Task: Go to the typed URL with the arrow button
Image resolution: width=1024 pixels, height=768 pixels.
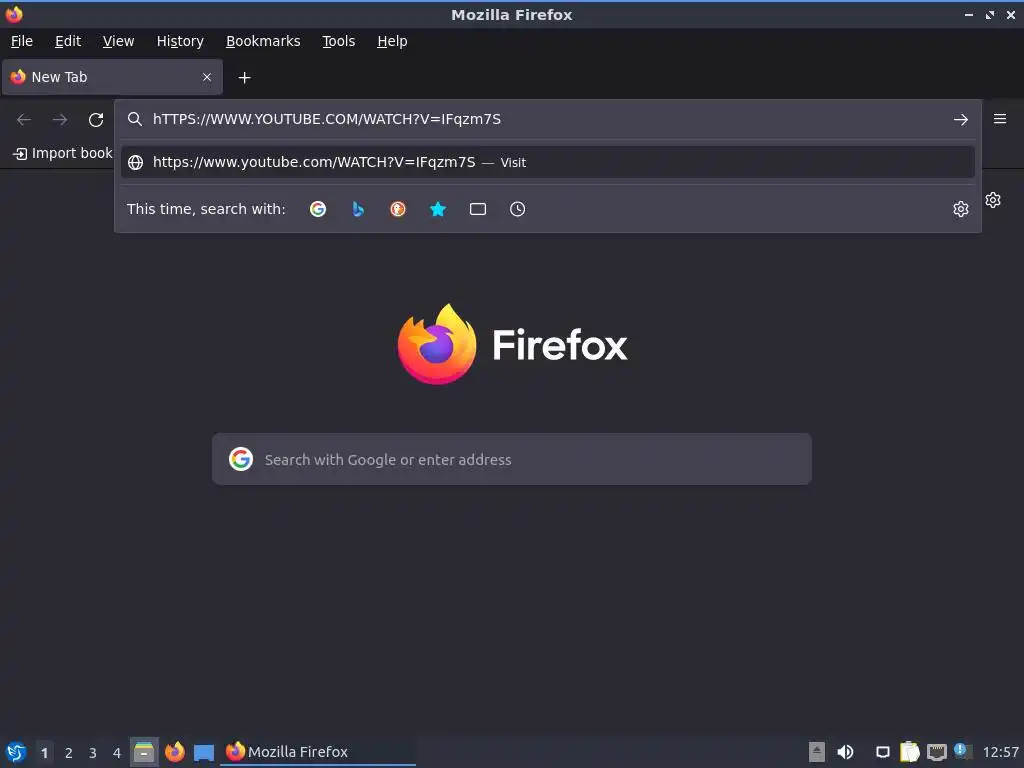Action: click(x=961, y=120)
